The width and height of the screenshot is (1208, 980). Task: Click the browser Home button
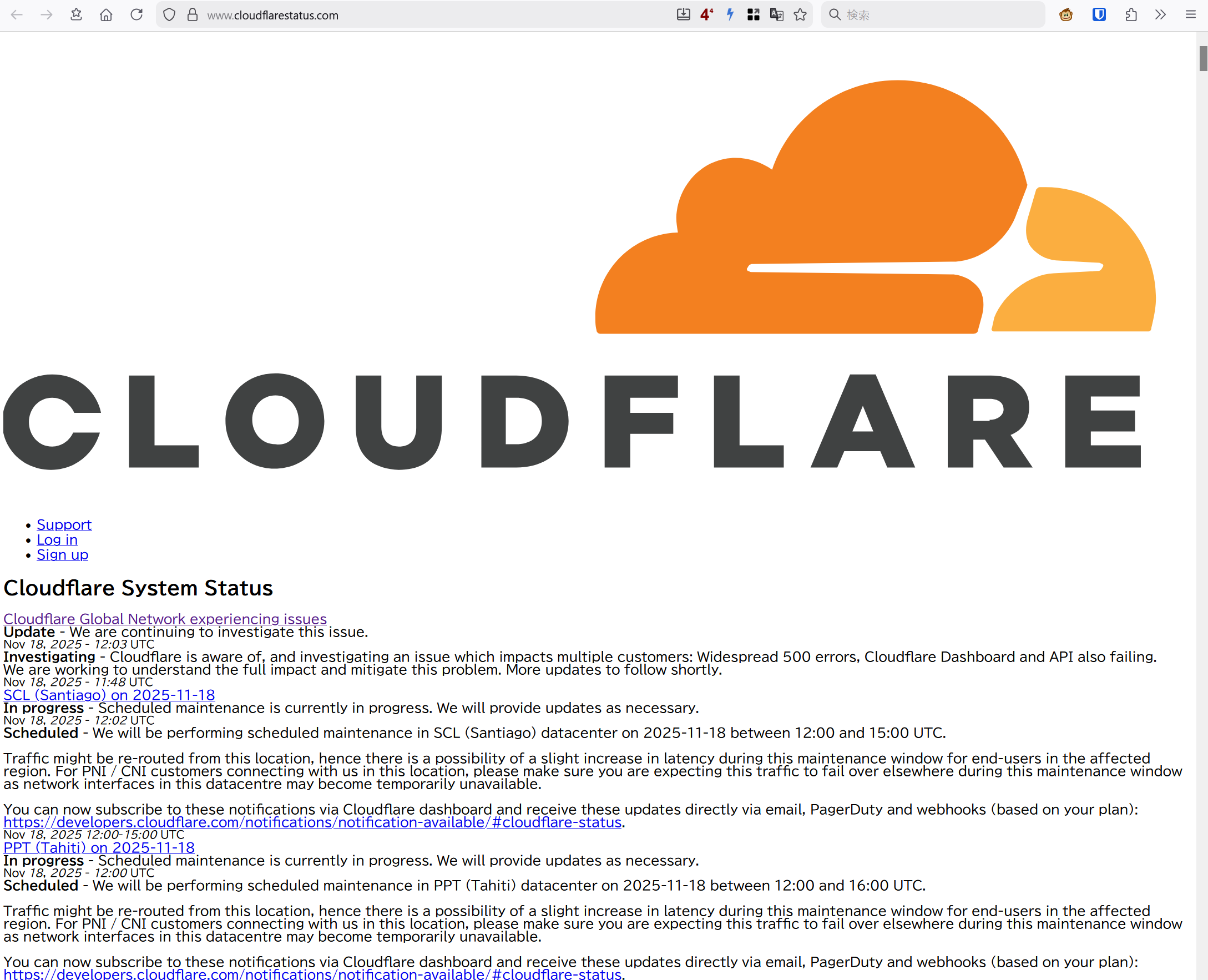[x=105, y=14]
